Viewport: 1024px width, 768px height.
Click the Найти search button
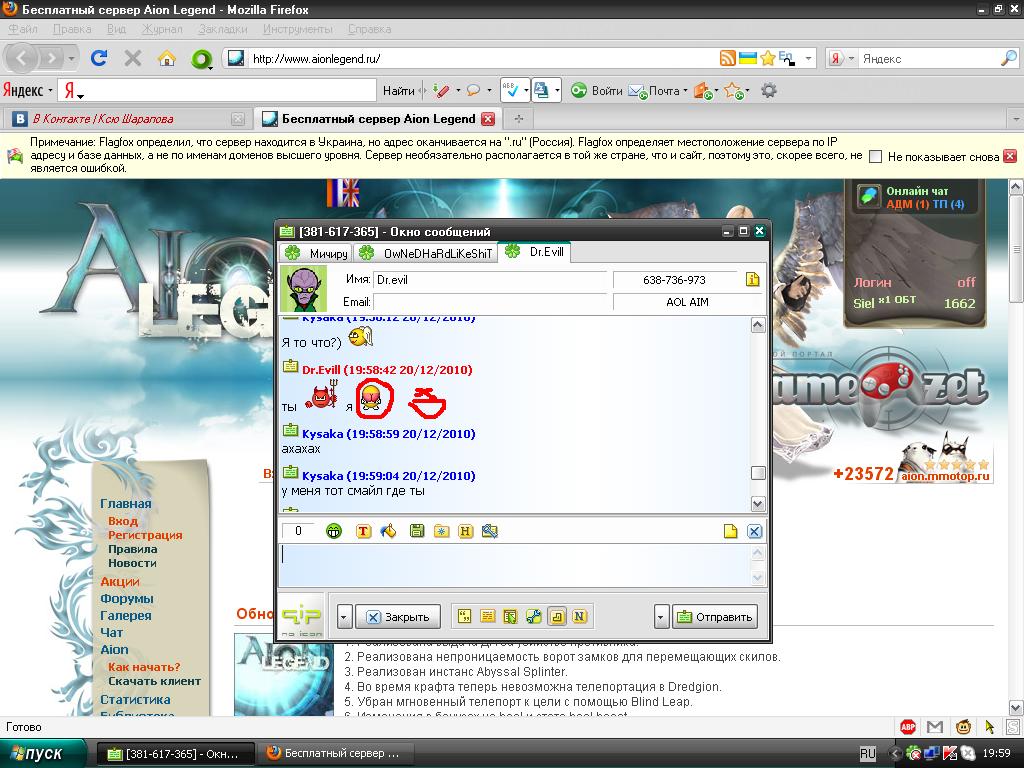point(398,91)
